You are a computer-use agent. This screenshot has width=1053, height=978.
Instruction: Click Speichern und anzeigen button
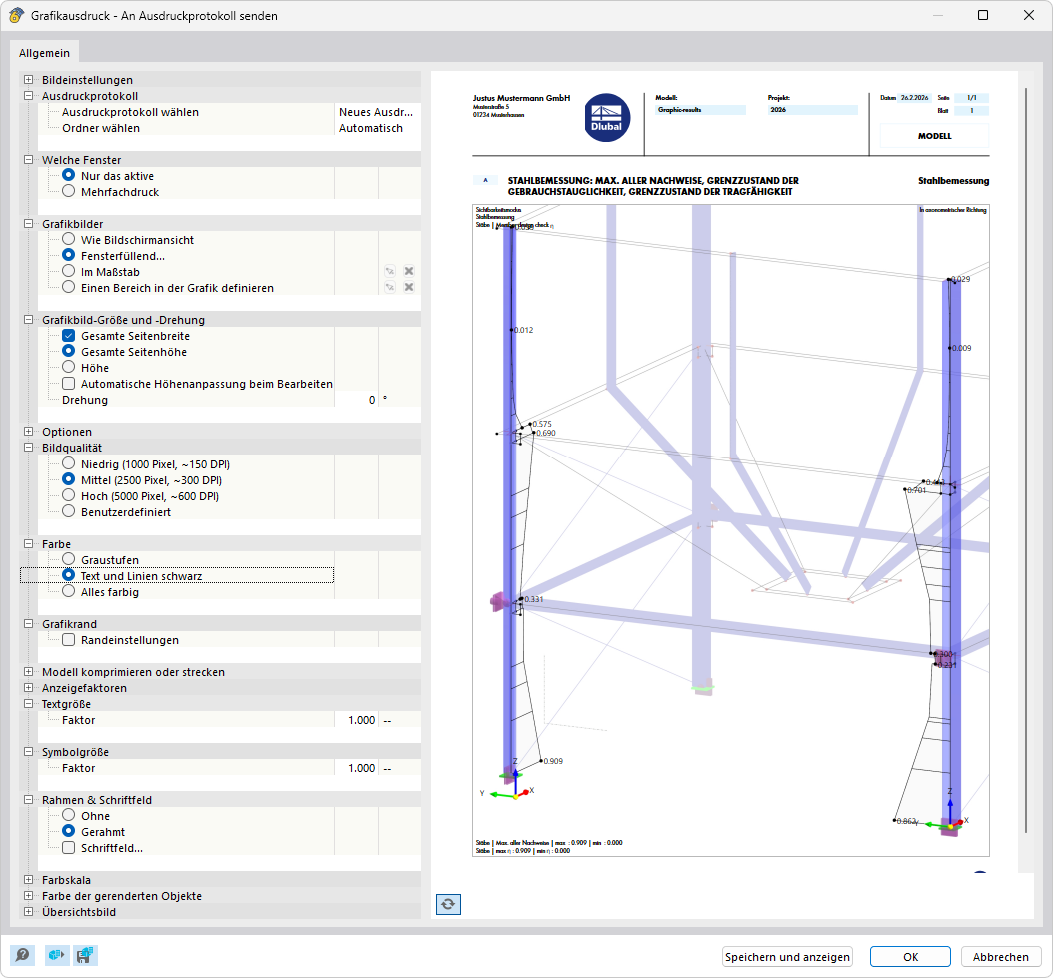tap(787, 957)
